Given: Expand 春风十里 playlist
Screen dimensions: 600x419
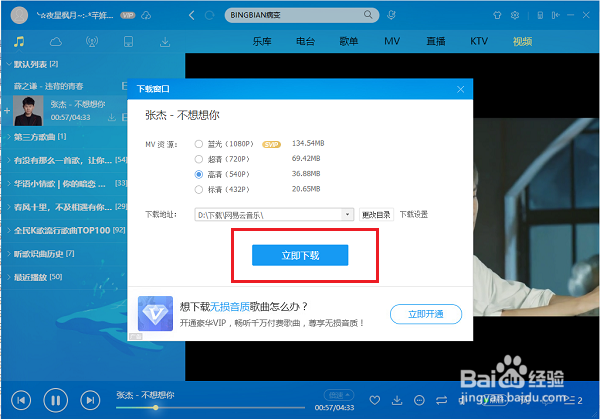Looking at the screenshot, I should coord(8,207).
